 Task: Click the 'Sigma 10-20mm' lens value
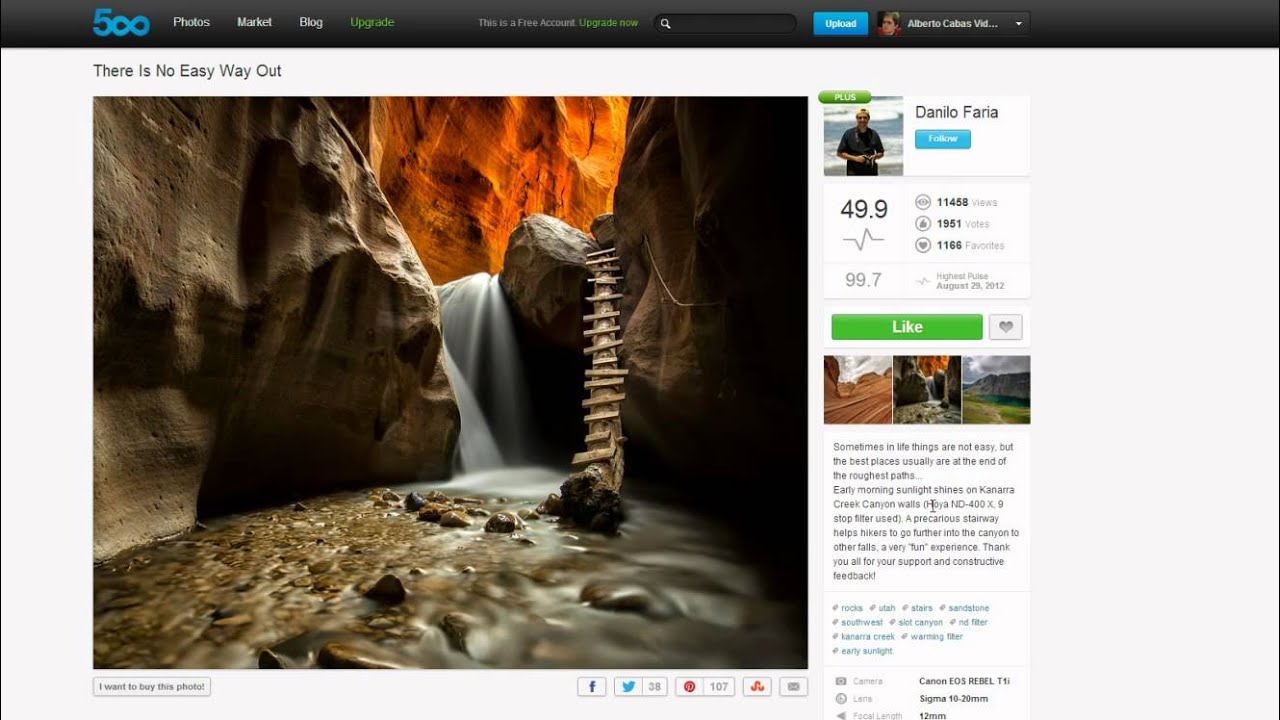pos(953,698)
